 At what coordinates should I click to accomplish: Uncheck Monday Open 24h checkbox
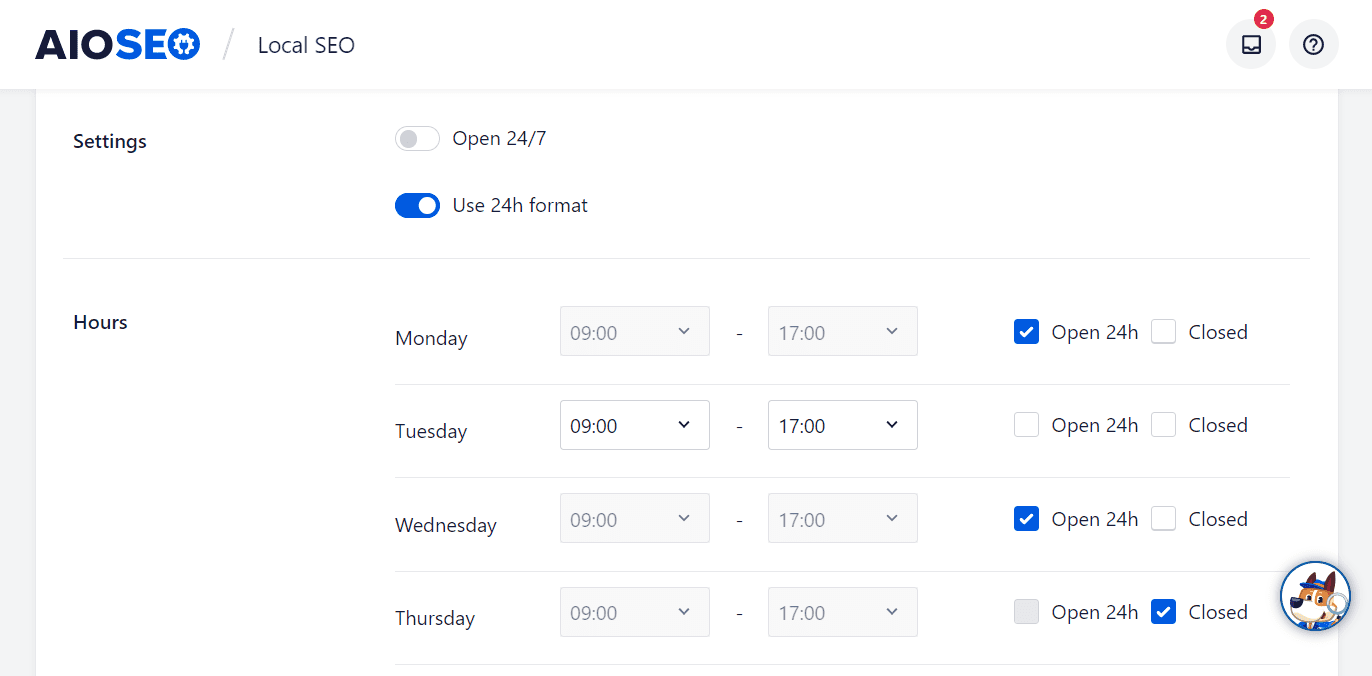(x=1026, y=332)
